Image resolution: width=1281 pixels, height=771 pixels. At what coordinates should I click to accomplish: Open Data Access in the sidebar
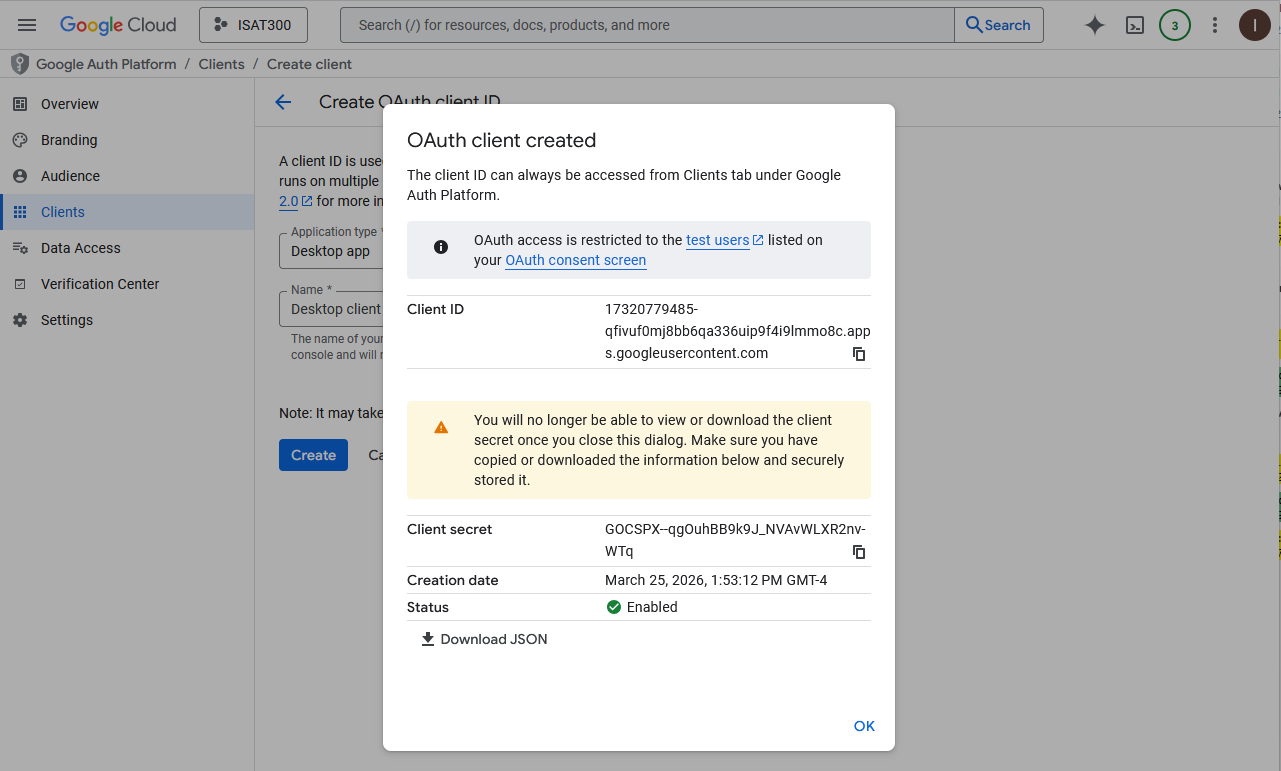pyautogui.click(x=80, y=248)
